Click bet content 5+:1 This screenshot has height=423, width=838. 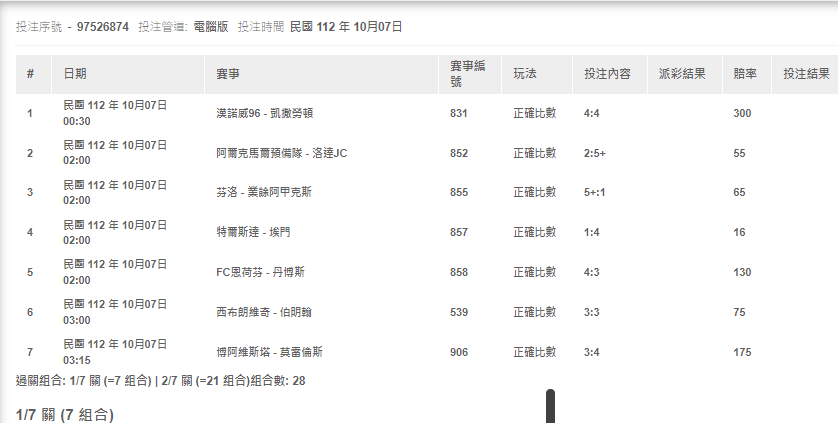(595, 193)
